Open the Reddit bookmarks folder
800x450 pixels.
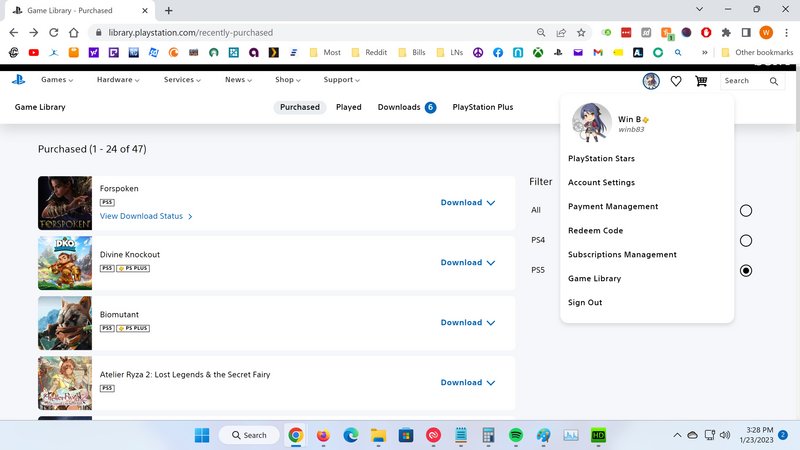click(x=369, y=52)
